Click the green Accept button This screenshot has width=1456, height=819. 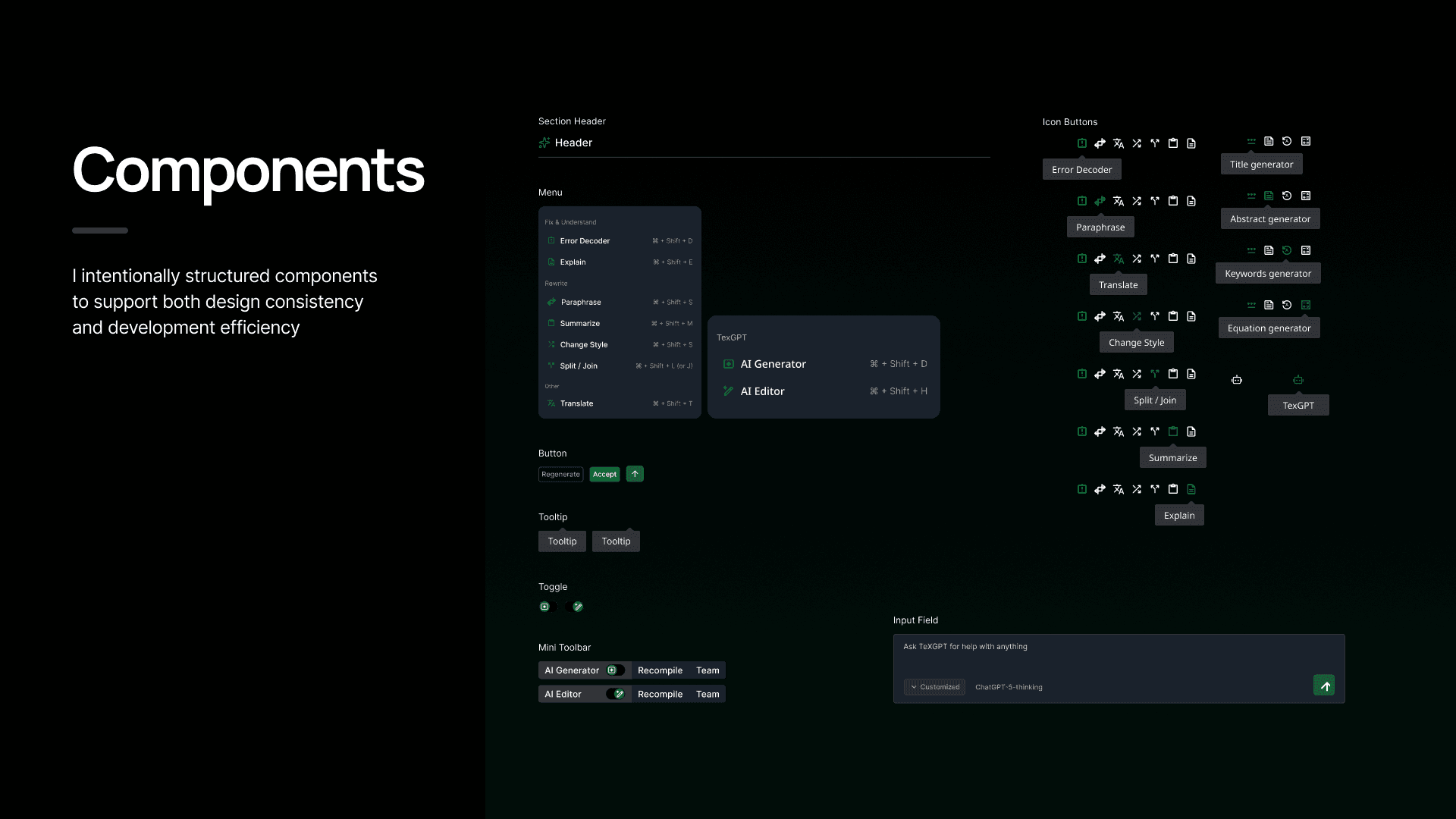tap(604, 475)
